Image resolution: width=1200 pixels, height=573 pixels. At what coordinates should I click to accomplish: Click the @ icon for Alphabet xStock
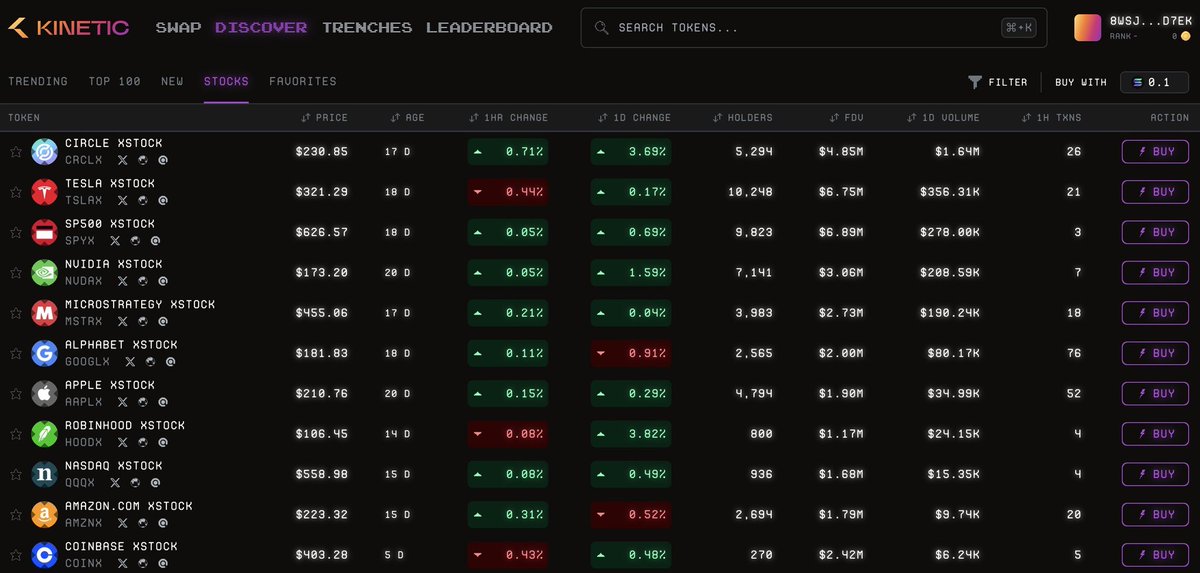pyautogui.click(x=171, y=361)
